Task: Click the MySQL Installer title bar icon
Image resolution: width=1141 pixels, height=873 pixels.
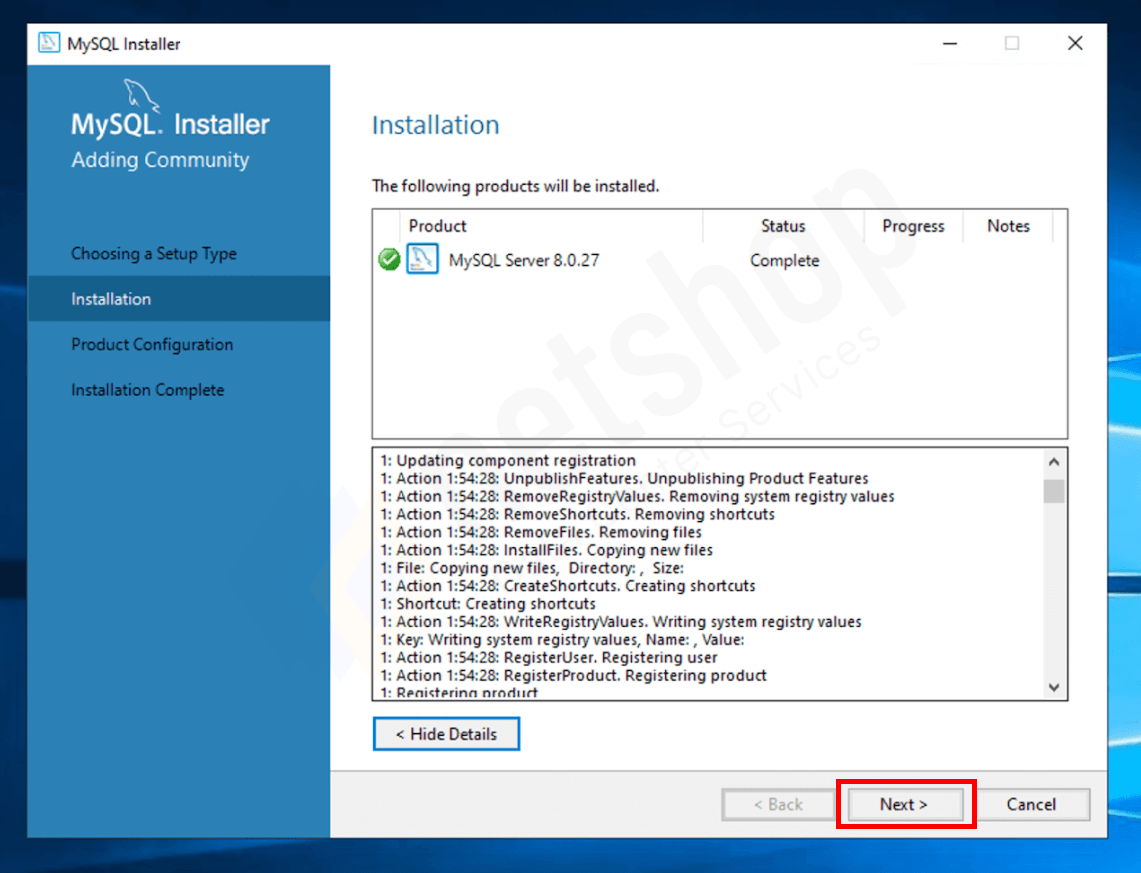Action: click(48, 43)
